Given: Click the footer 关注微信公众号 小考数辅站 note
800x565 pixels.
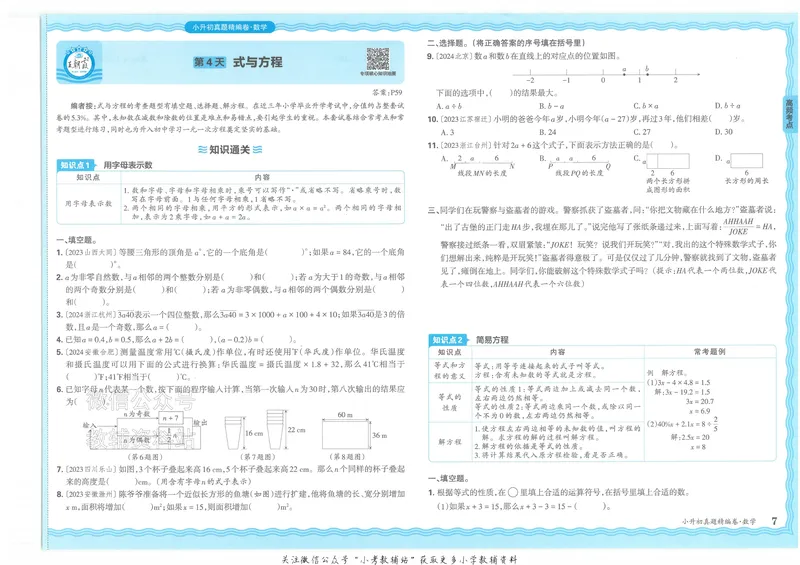Looking at the screenshot, I should [399, 559].
